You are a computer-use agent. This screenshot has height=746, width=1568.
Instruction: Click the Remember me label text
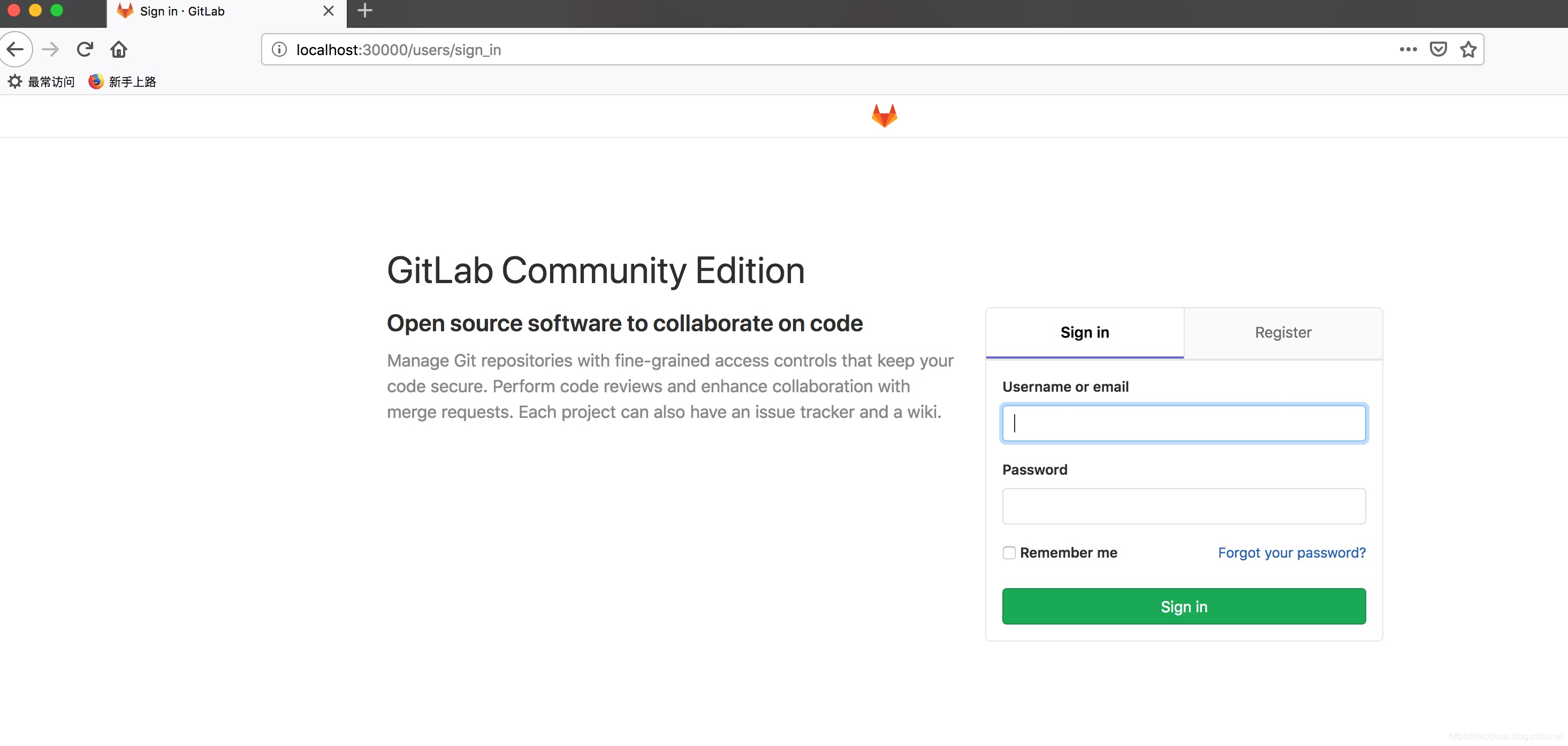(x=1069, y=552)
